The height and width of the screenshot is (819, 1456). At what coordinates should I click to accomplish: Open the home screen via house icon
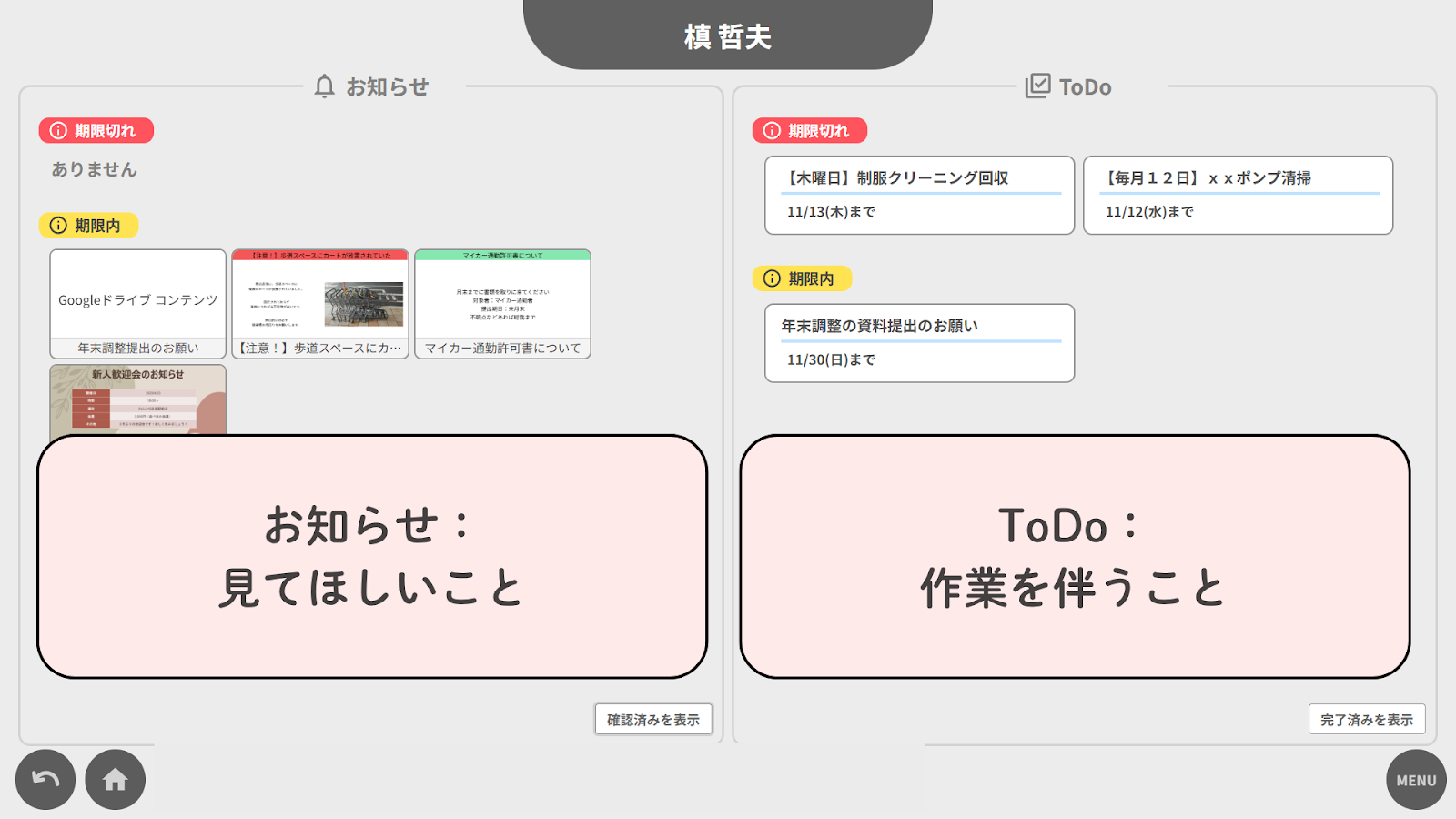point(115,779)
